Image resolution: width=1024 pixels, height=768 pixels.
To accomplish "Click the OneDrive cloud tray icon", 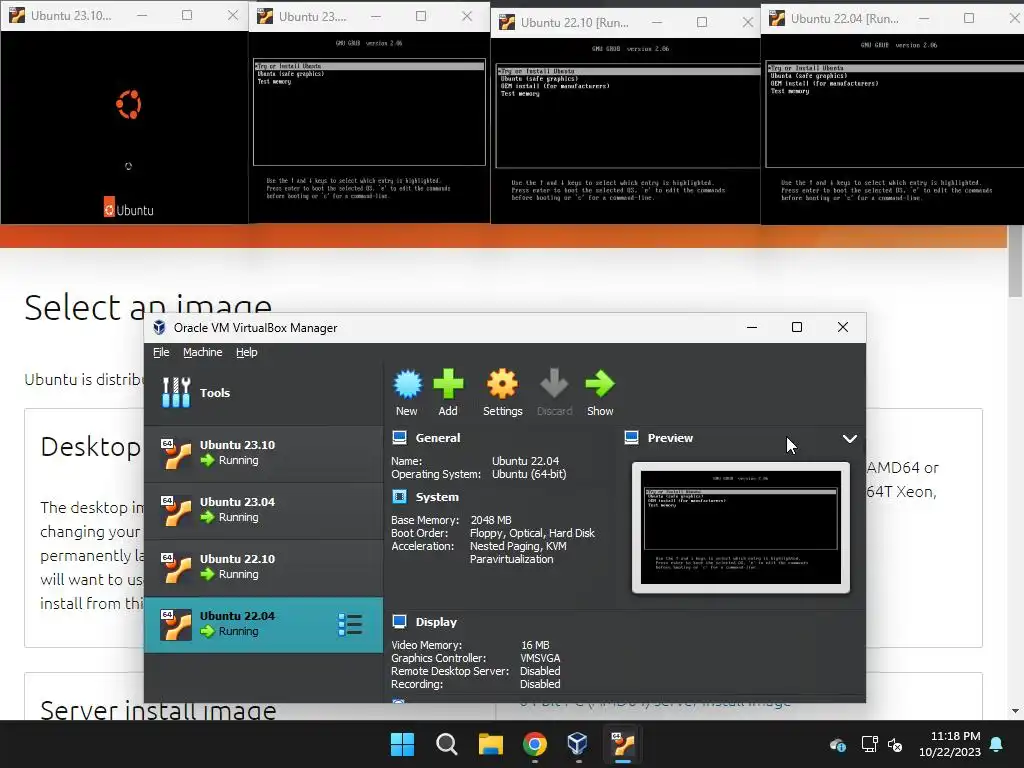I will (x=838, y=744).
